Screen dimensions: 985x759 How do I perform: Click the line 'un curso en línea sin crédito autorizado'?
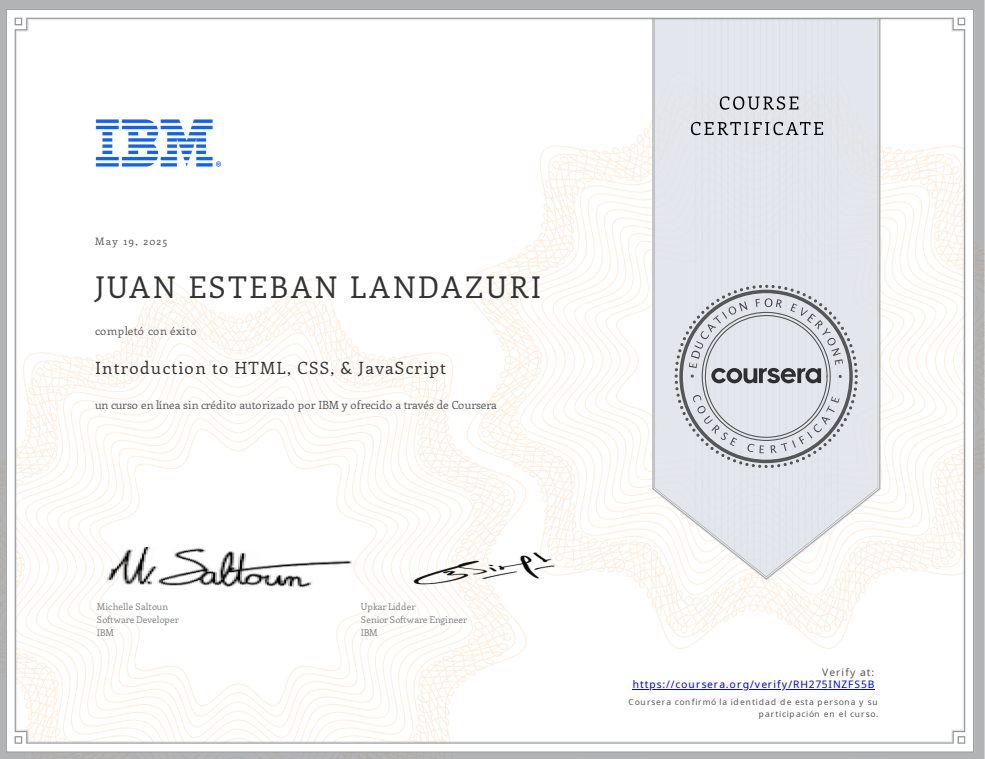[296, 405]
